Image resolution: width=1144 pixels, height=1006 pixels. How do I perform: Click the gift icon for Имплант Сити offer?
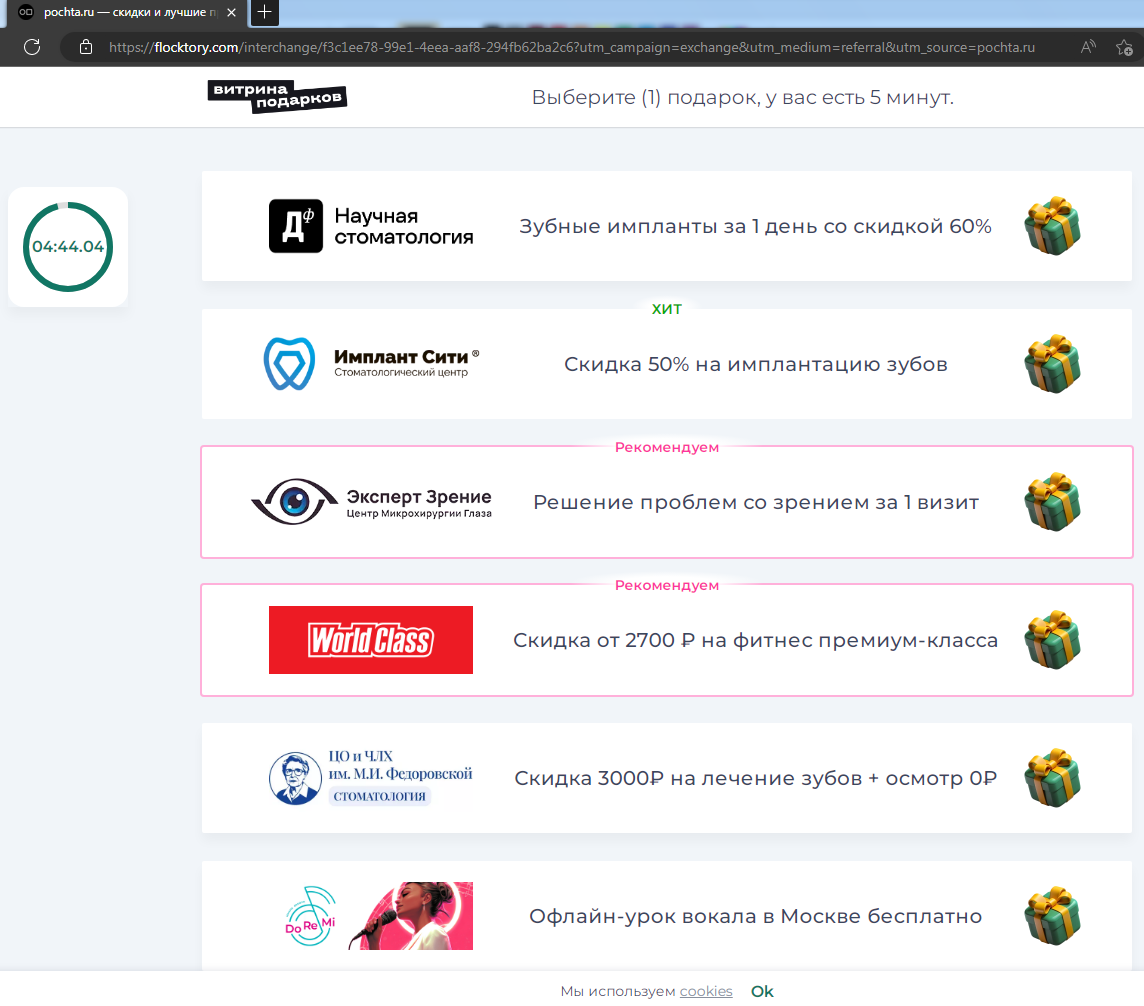click(x=1052, y=364)
